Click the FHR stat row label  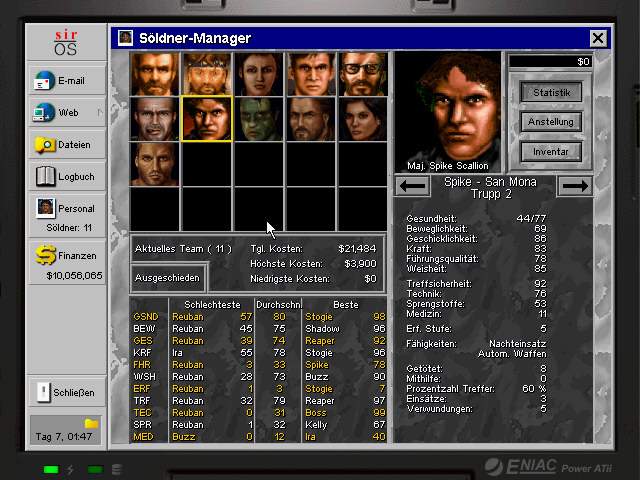pyautogui.click(x=142, y=365)
